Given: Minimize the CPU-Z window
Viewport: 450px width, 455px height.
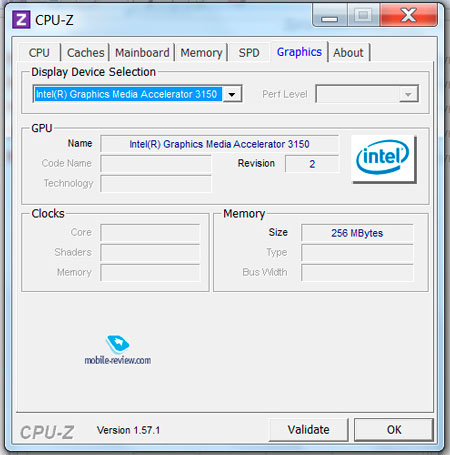Looking at the screenshot, I should coord(329,15).
